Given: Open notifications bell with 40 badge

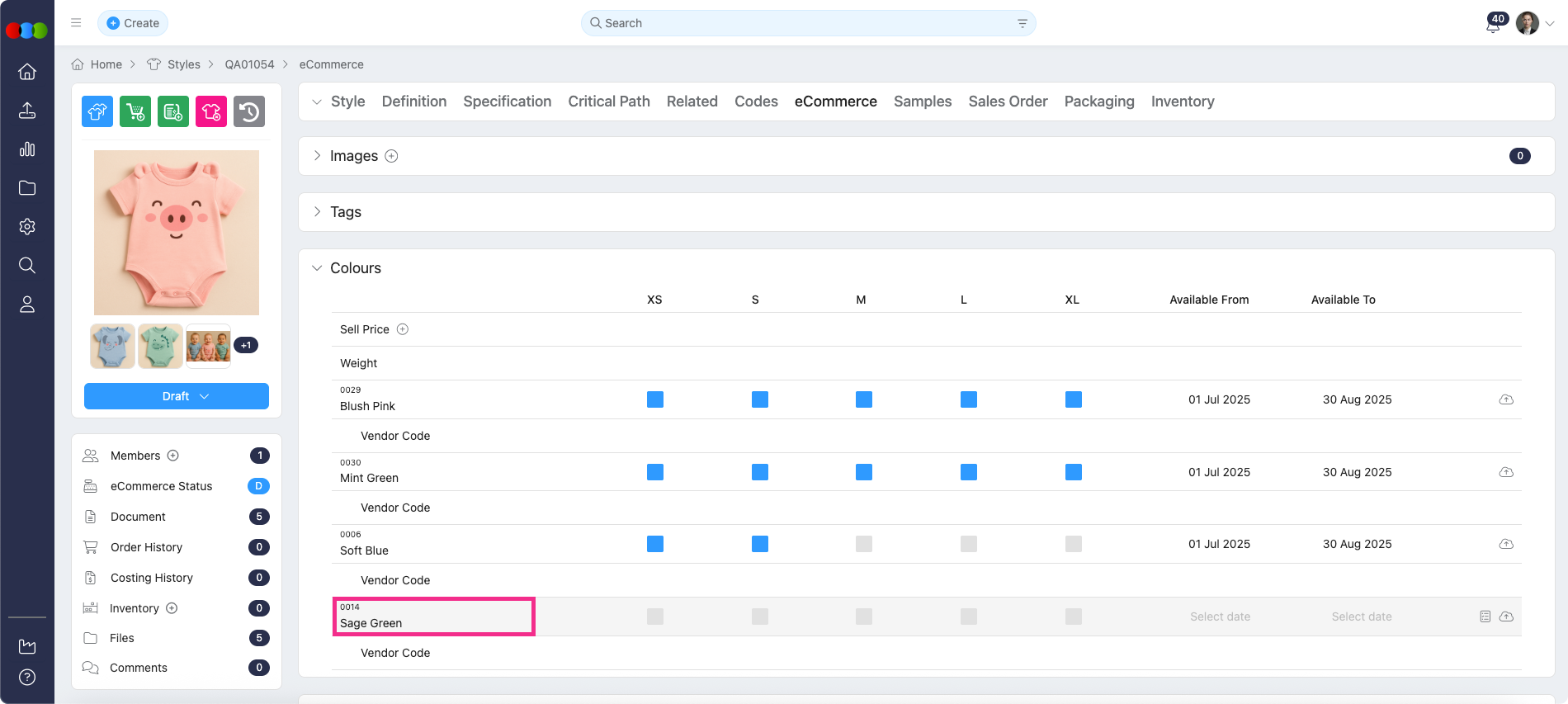Looking at the screenshot, I should point(1492,25).
